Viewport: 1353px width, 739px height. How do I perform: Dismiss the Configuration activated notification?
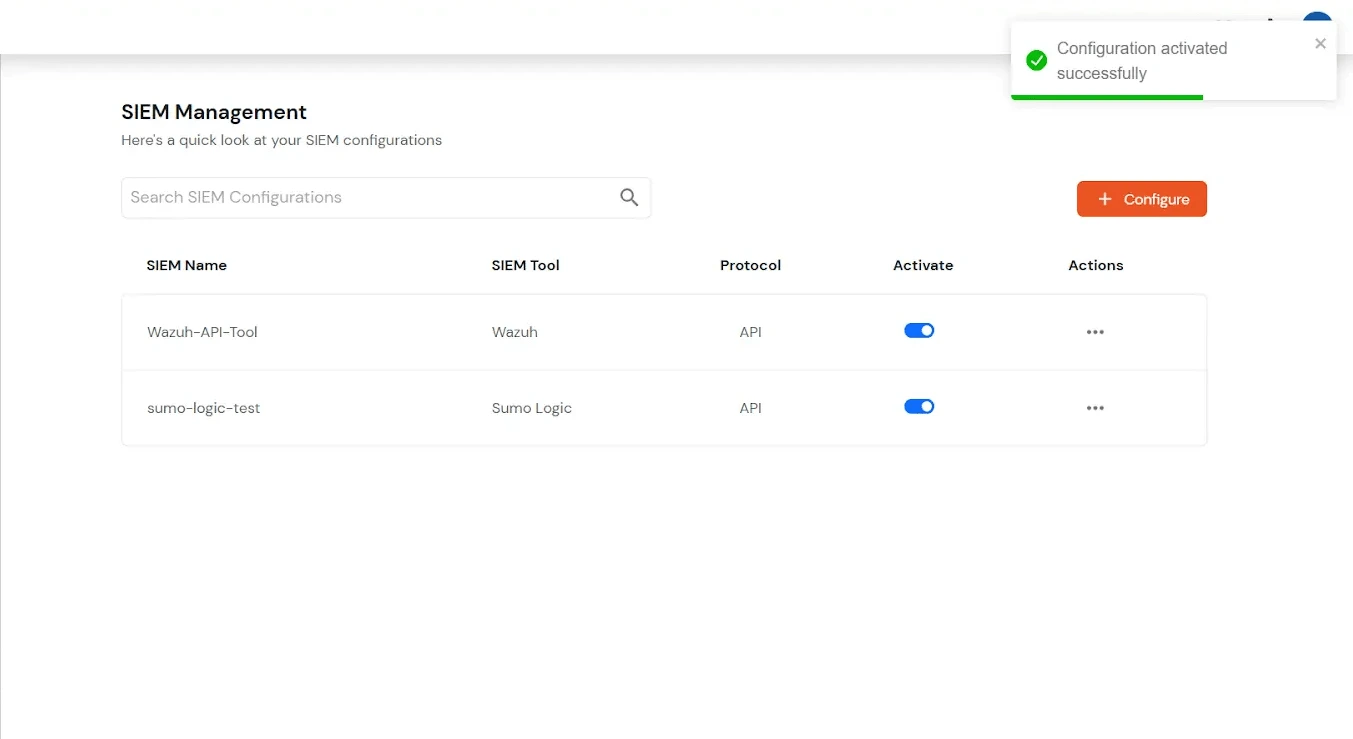coord(1320,43)
